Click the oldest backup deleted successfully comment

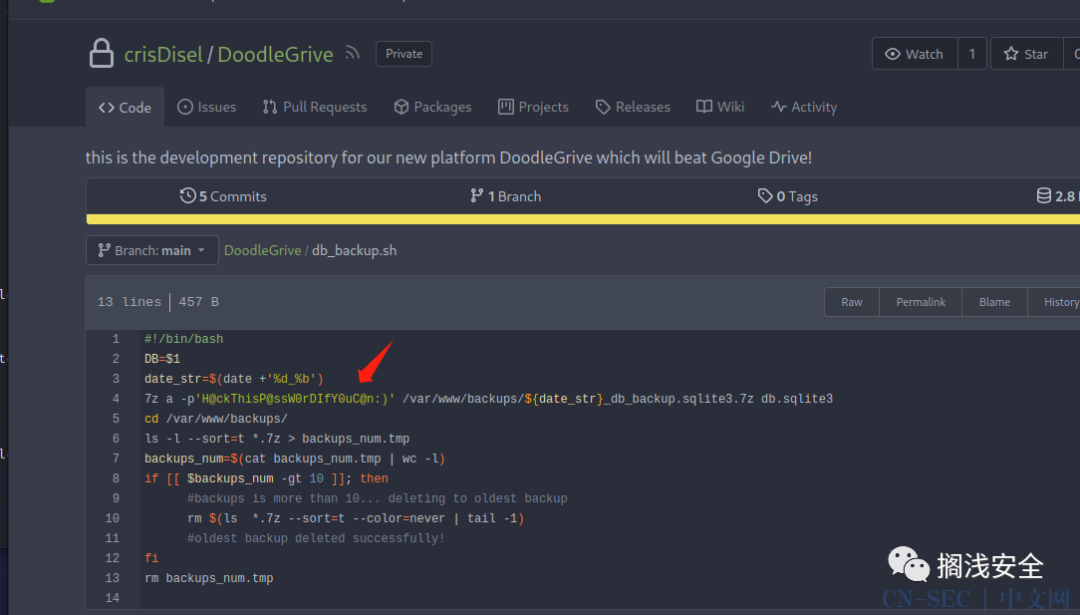coord(316,539)
